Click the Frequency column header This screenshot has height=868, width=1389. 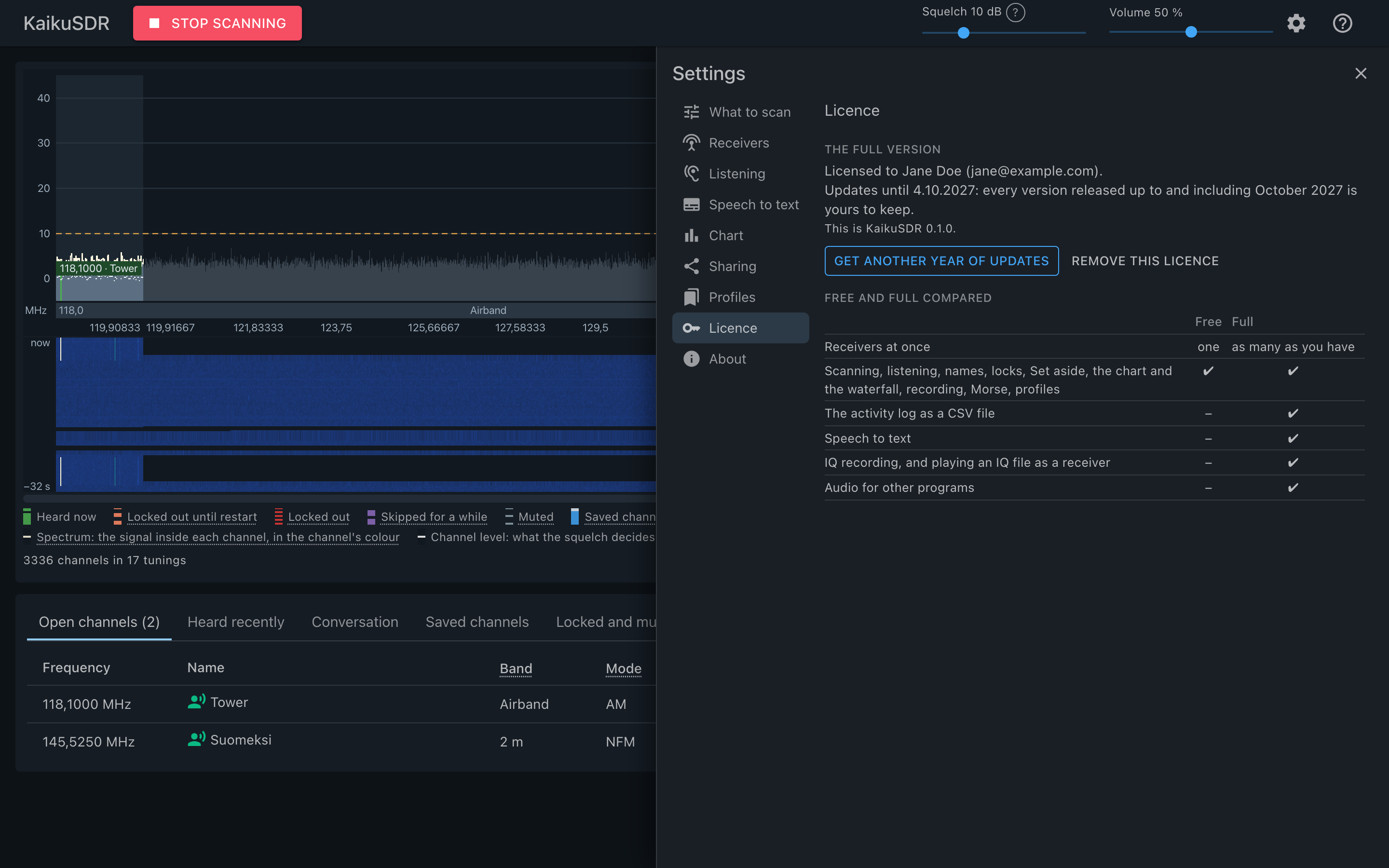(x=76, y=668)
